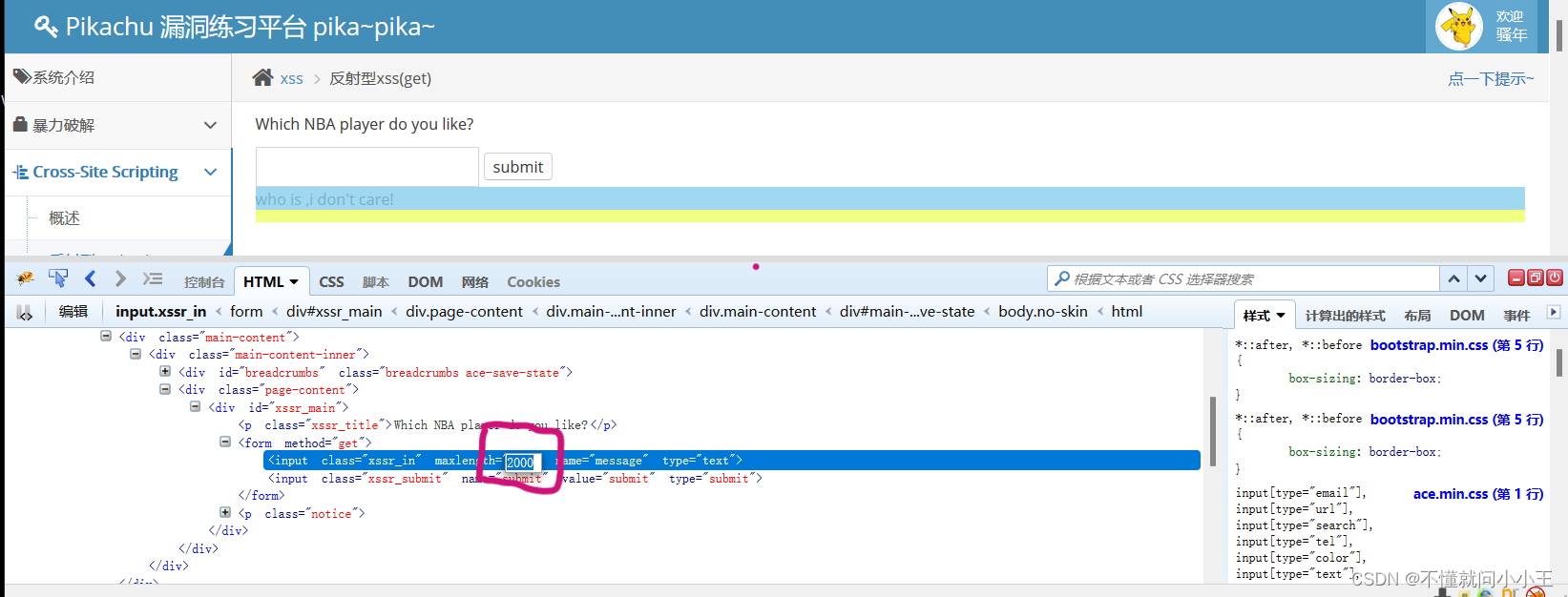
Task: Expand the 暴力破解 sidebar menu
Action: click(x=211, y=125)
